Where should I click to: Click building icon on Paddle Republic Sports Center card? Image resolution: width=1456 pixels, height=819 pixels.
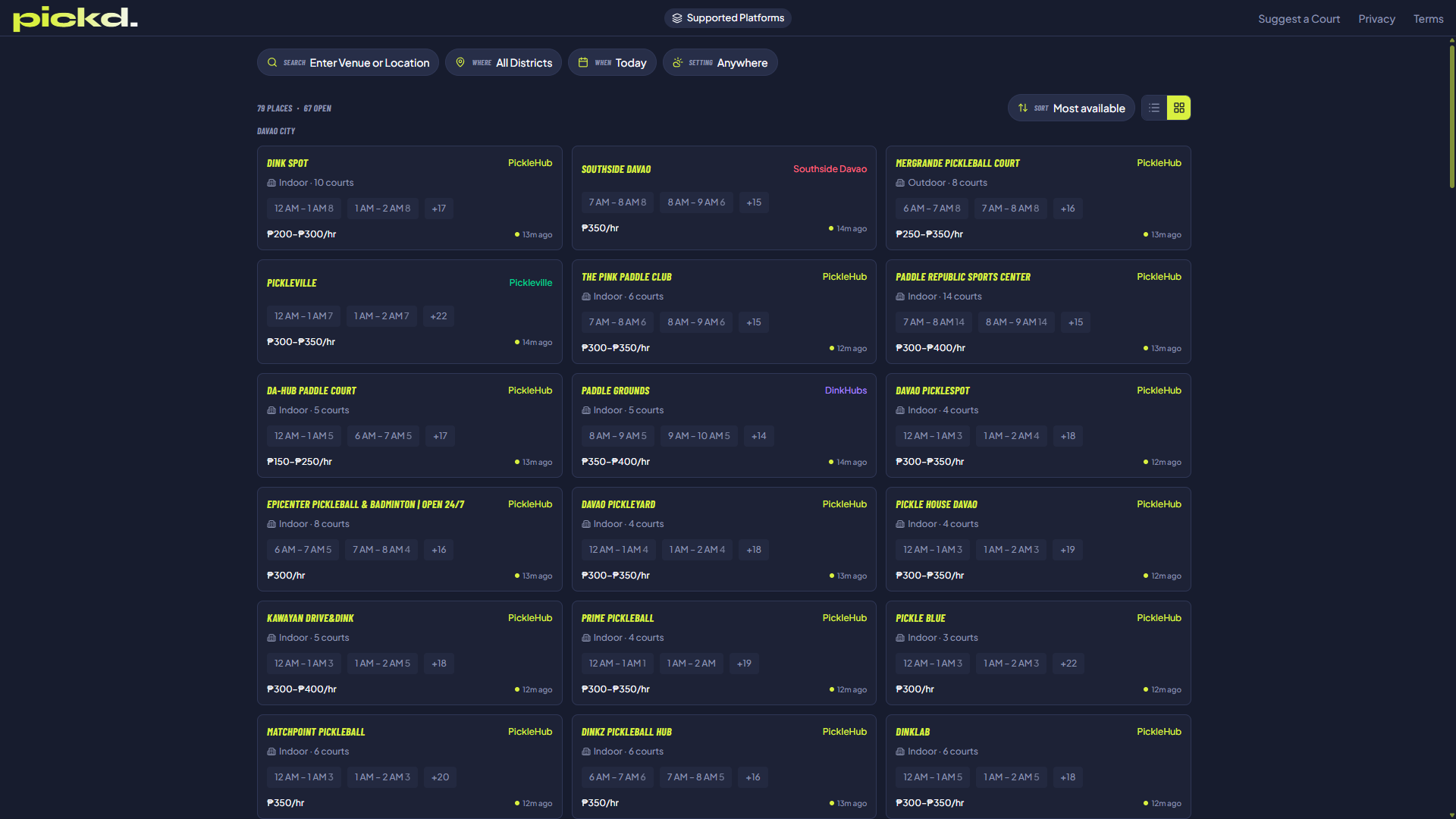tap(900, 297)
